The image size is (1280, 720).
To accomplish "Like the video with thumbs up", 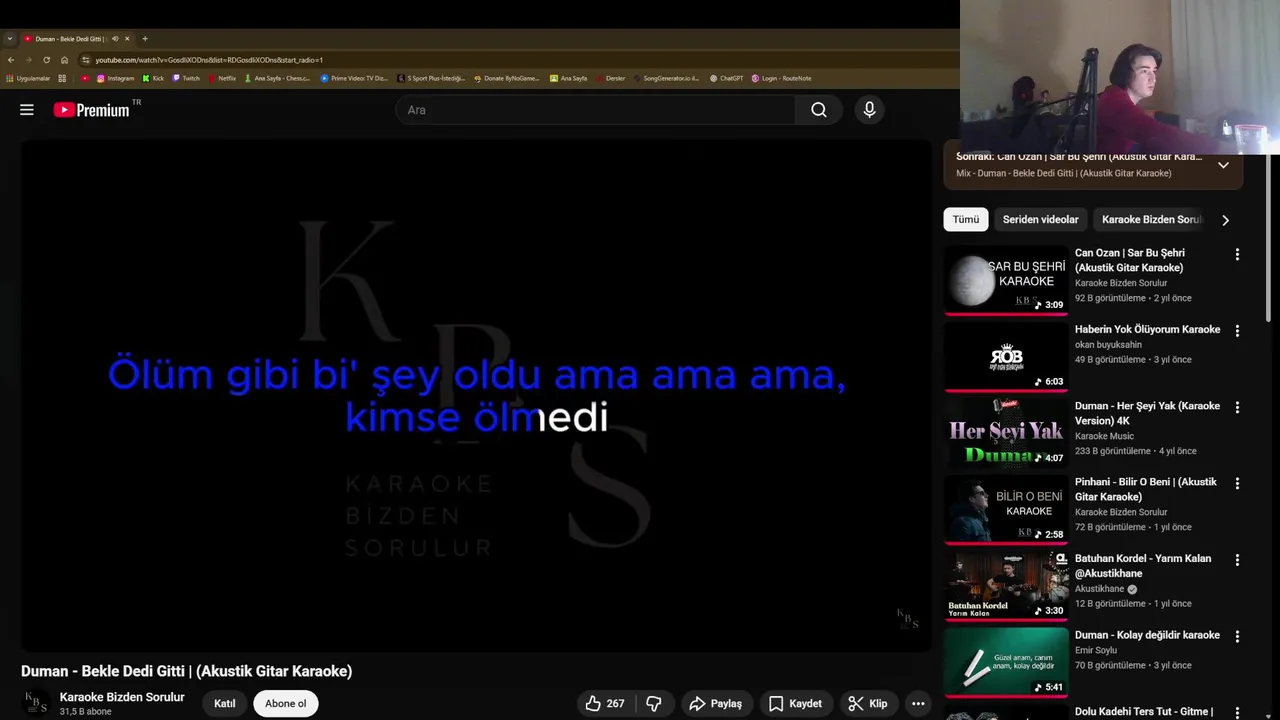I will tap(605, 704).
